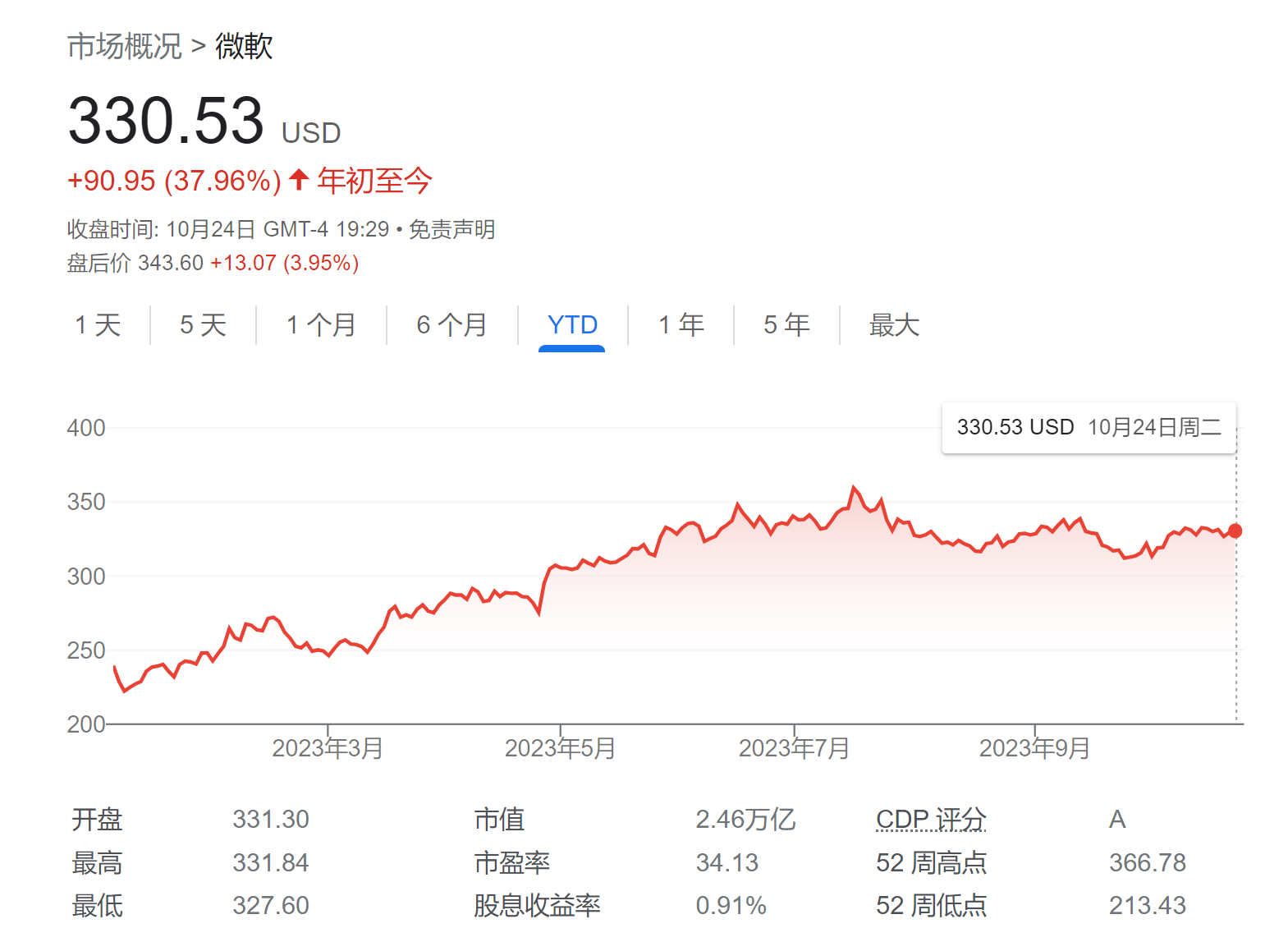Click the 2023年3月 axis label
The image size is (1288, 942).
[328, 748]
